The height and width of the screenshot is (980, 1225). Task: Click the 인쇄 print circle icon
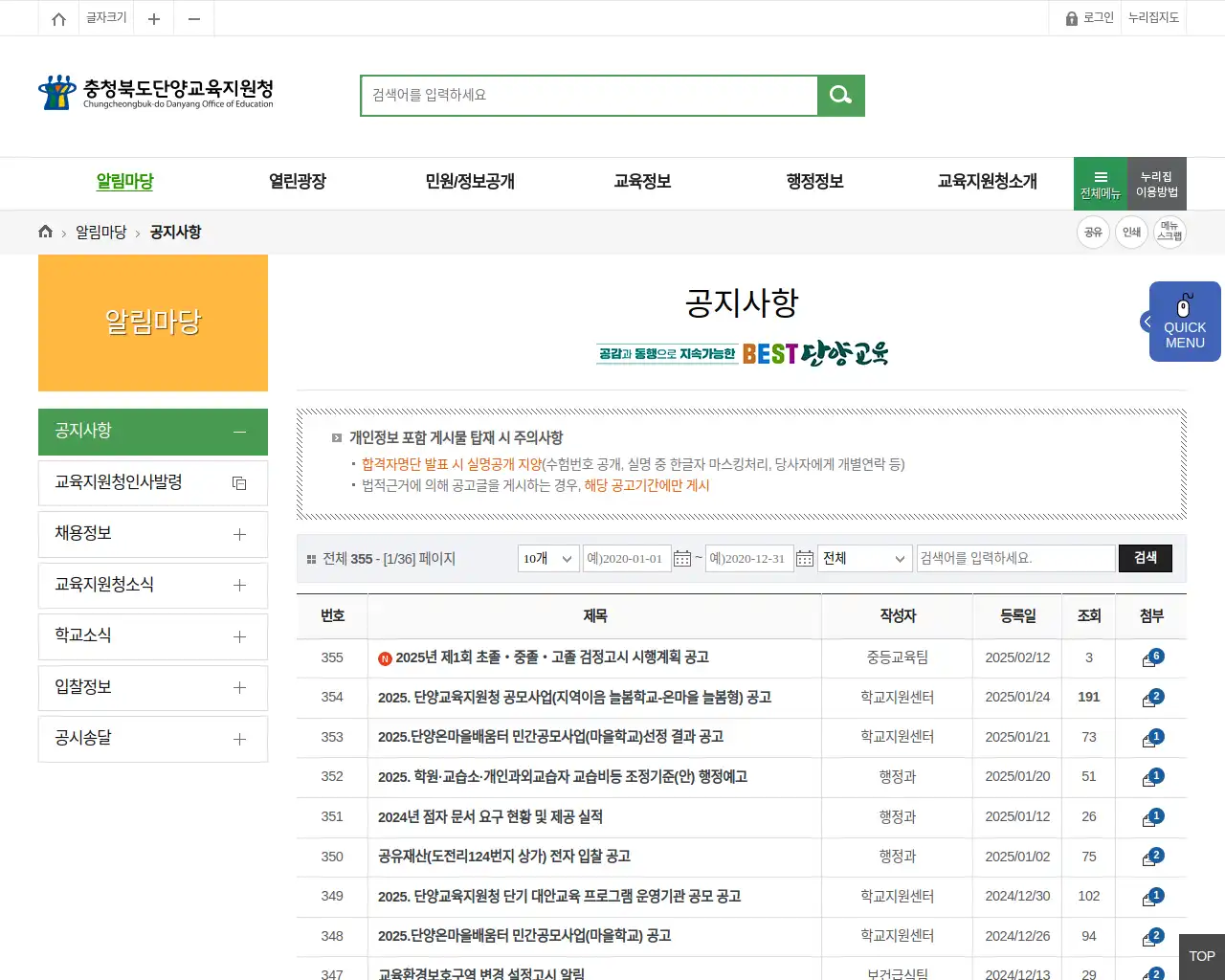pyautogui.click(x=1131, y=232)
